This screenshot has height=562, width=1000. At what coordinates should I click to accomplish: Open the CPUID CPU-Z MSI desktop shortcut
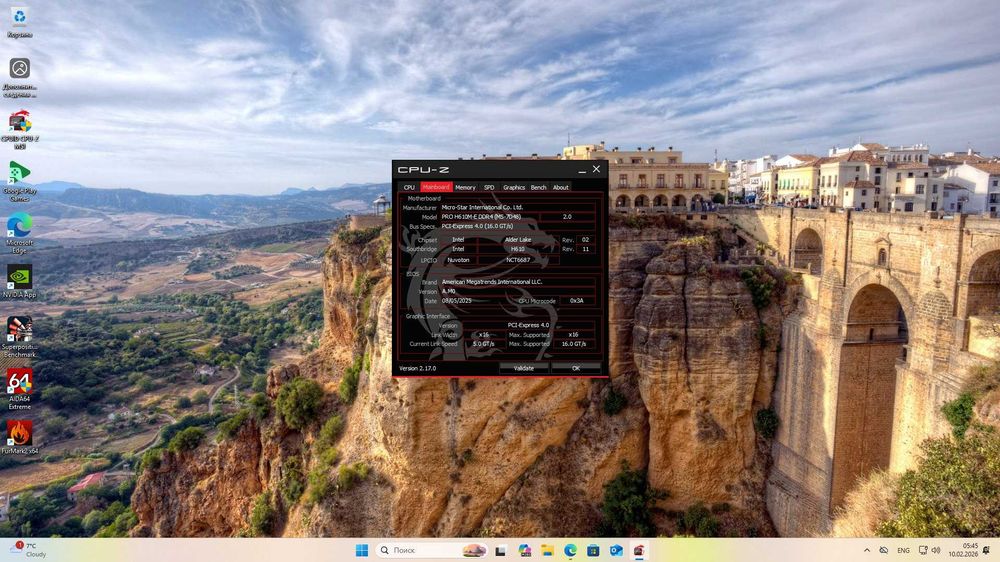point(20,130)
